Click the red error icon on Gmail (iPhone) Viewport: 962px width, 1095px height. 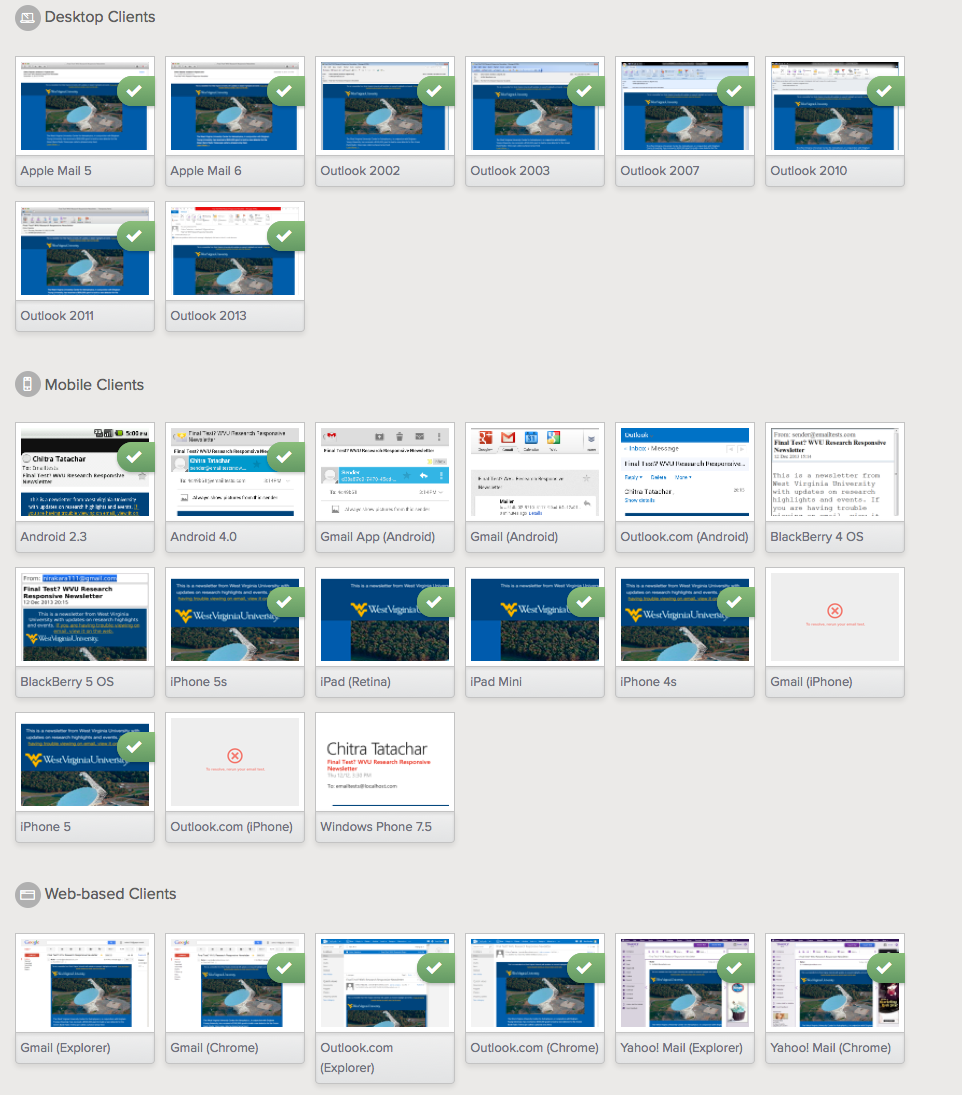click(835, 610)
